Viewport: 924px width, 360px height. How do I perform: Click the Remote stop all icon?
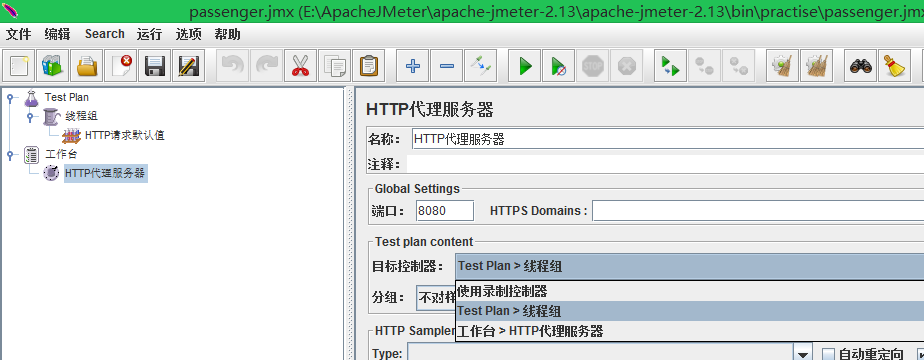coord(705,65)
